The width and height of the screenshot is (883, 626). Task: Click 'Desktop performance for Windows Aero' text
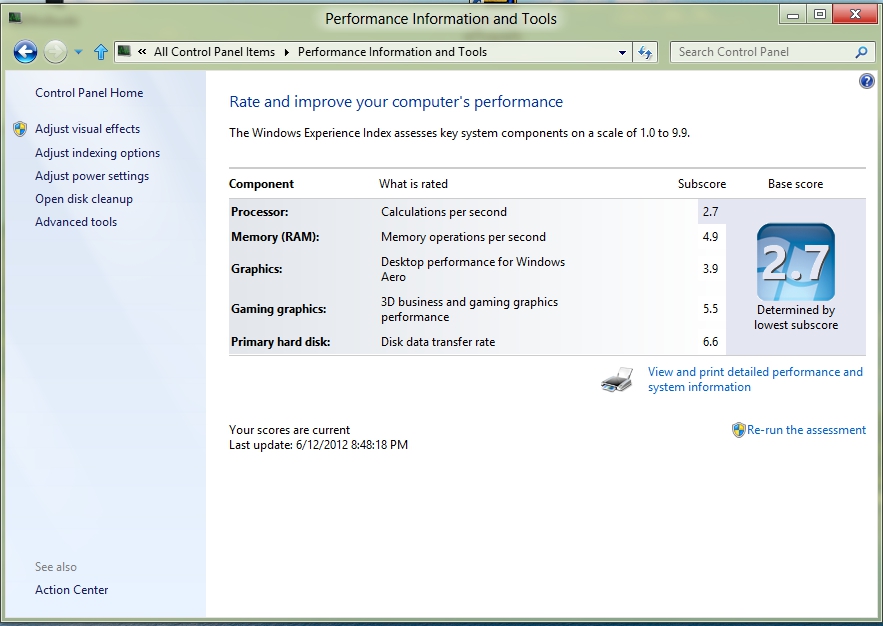pos(473,270)
